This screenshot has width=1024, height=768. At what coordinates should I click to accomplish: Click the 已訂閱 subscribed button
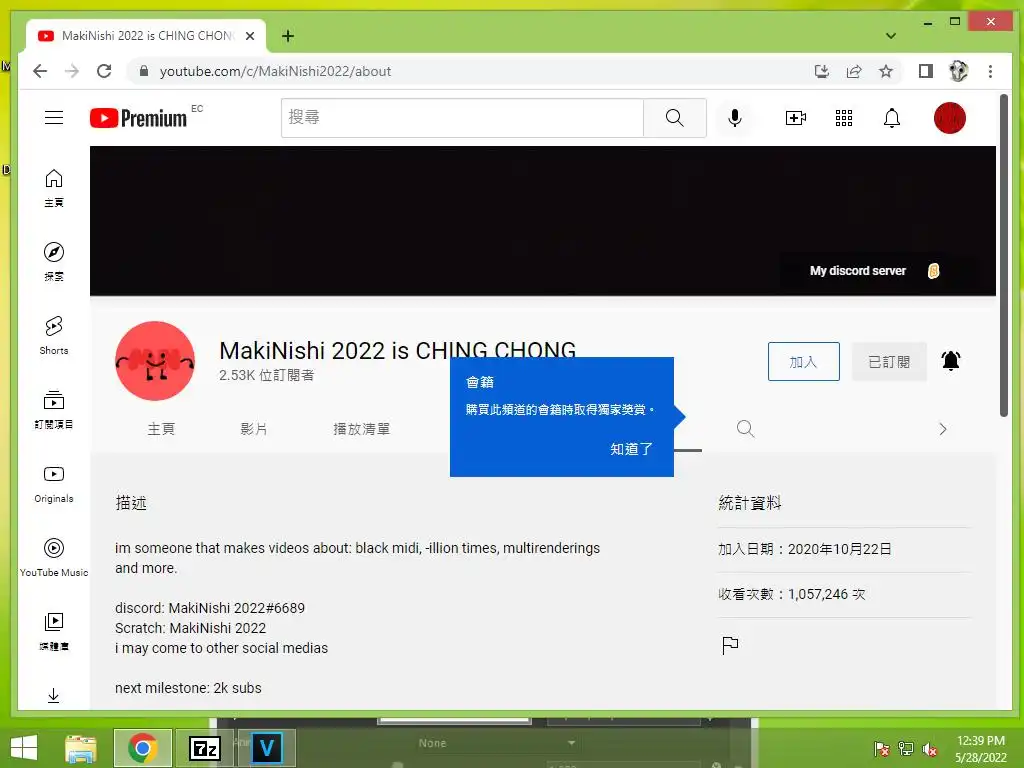click(x=889, y=361)
